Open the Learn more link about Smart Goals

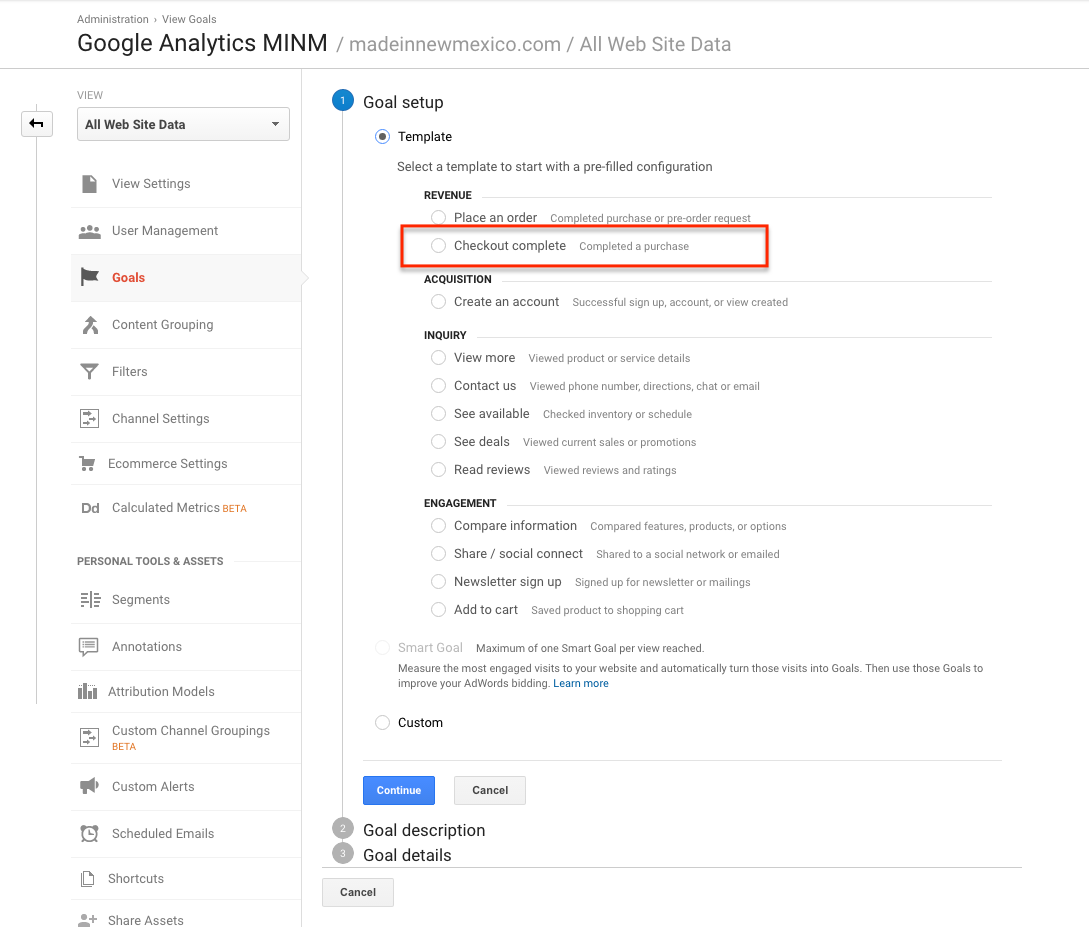tap(580, 683)
